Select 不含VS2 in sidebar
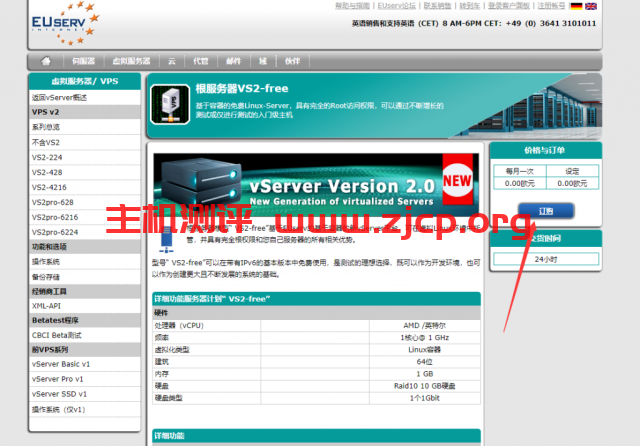Viewport: 640px width, 446px height. [x=46, y=142]
